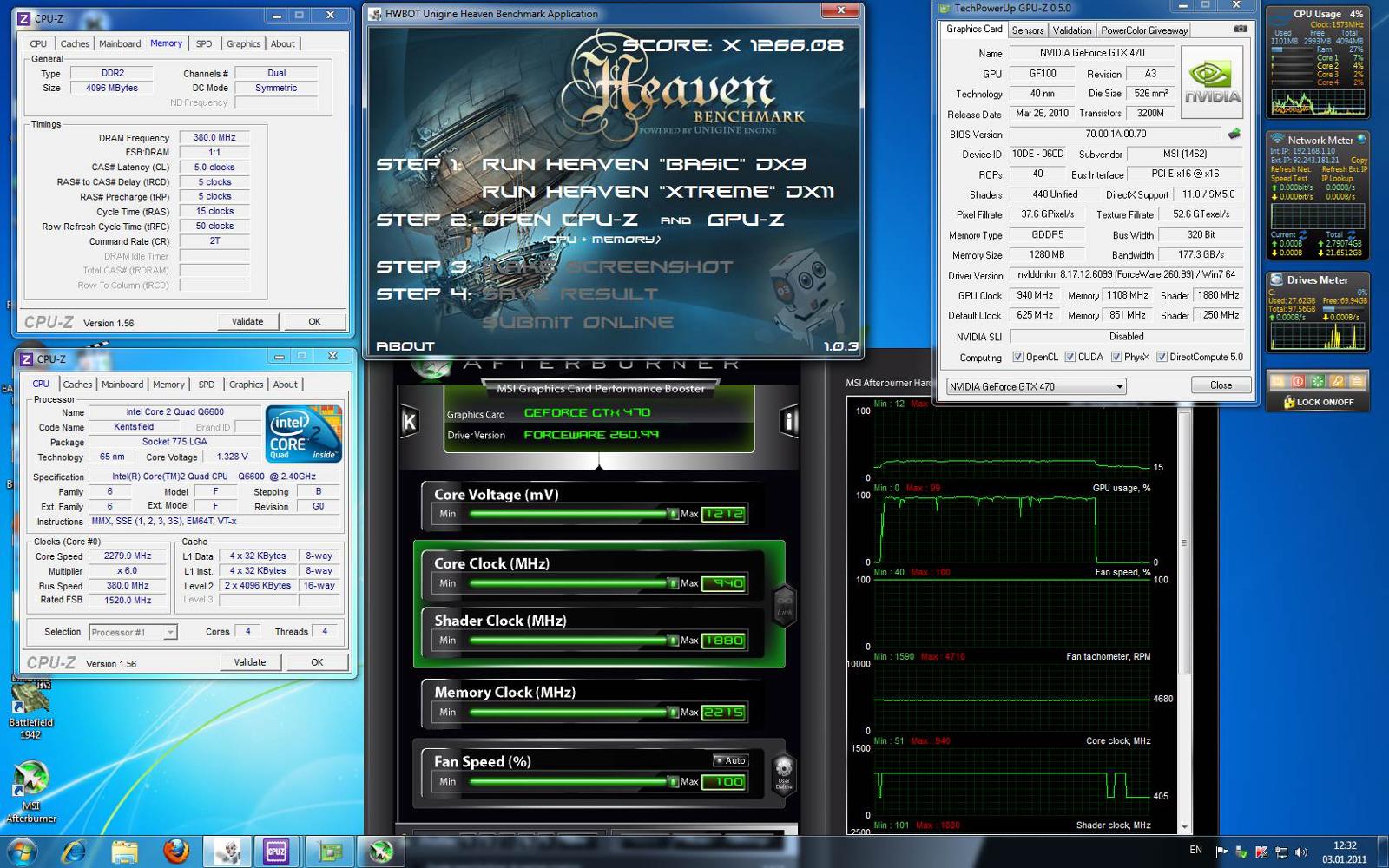Switch to GPU-Z taskbar button
This screenshot has width=1389, height=868.
coord(330,852)
